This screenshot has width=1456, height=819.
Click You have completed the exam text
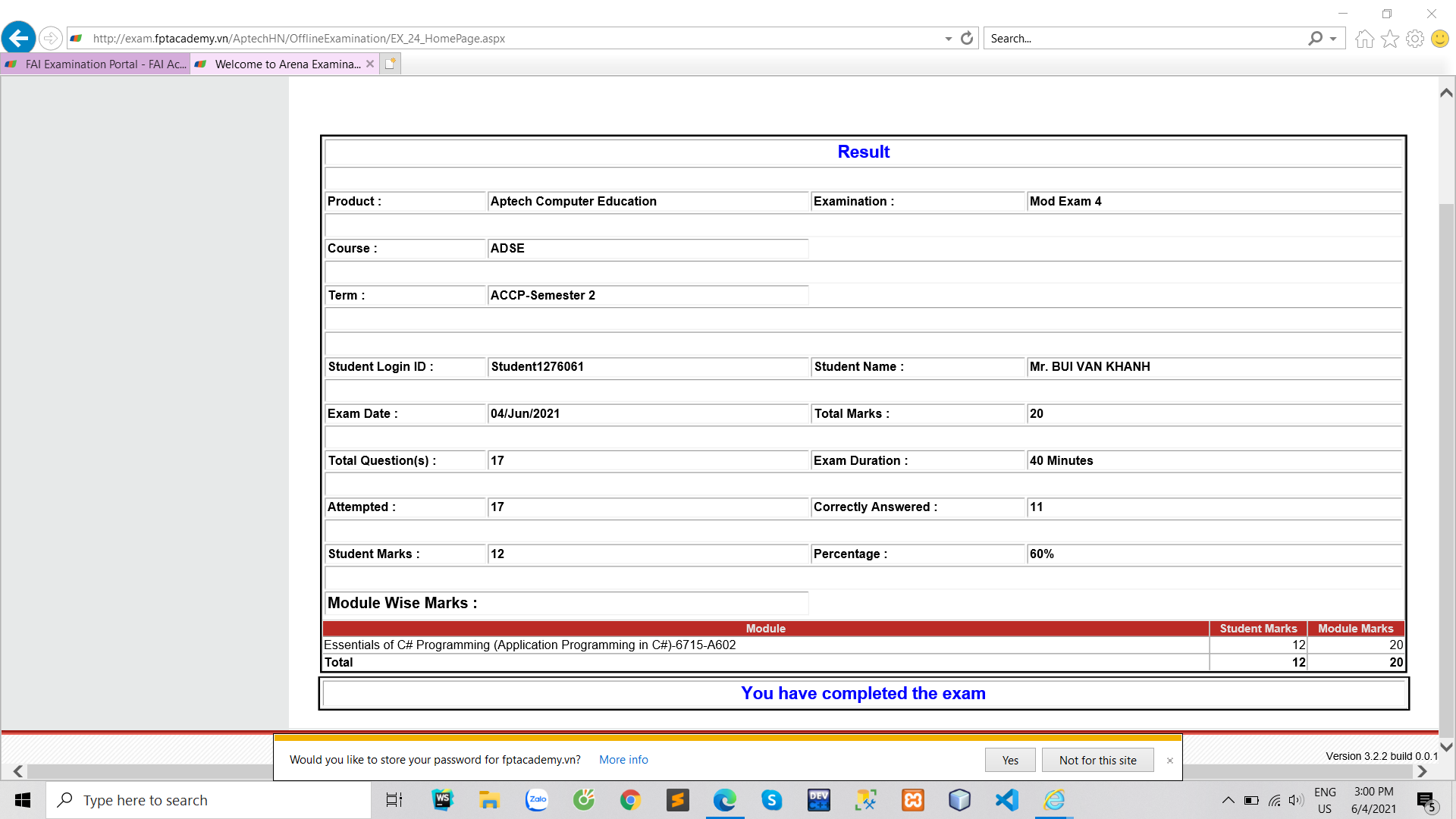pyautogui.click(x=863, y=693)
